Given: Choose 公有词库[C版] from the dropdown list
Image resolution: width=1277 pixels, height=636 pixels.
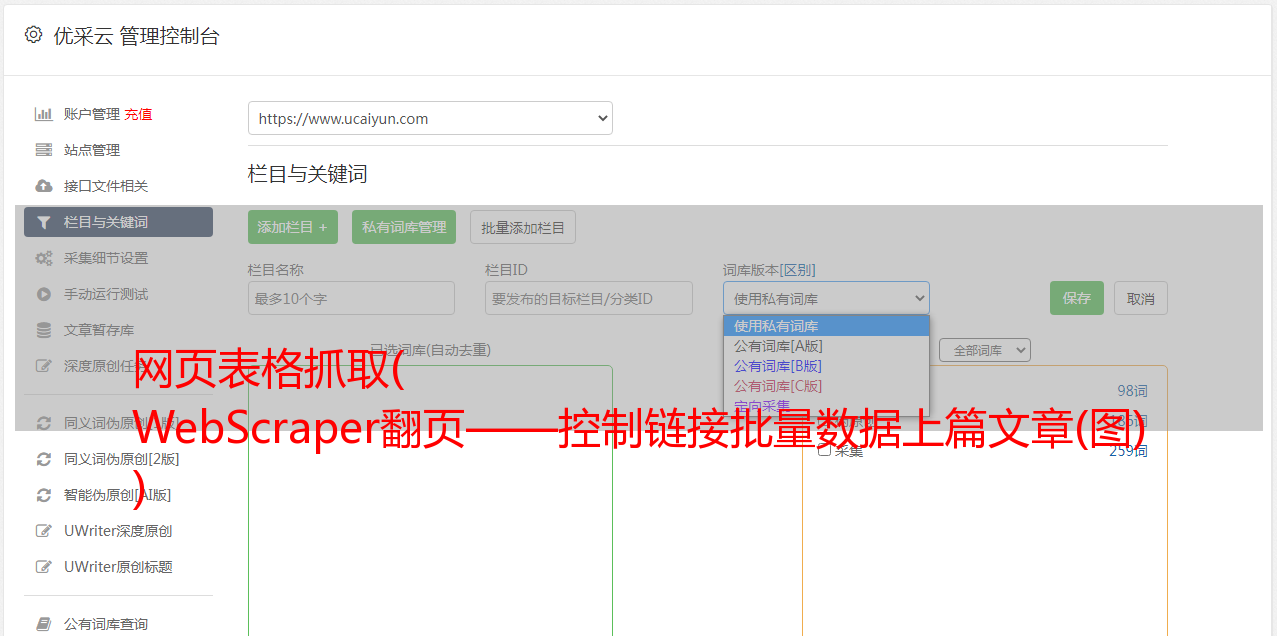Looking at the screenshot, I should coord(826,386).
